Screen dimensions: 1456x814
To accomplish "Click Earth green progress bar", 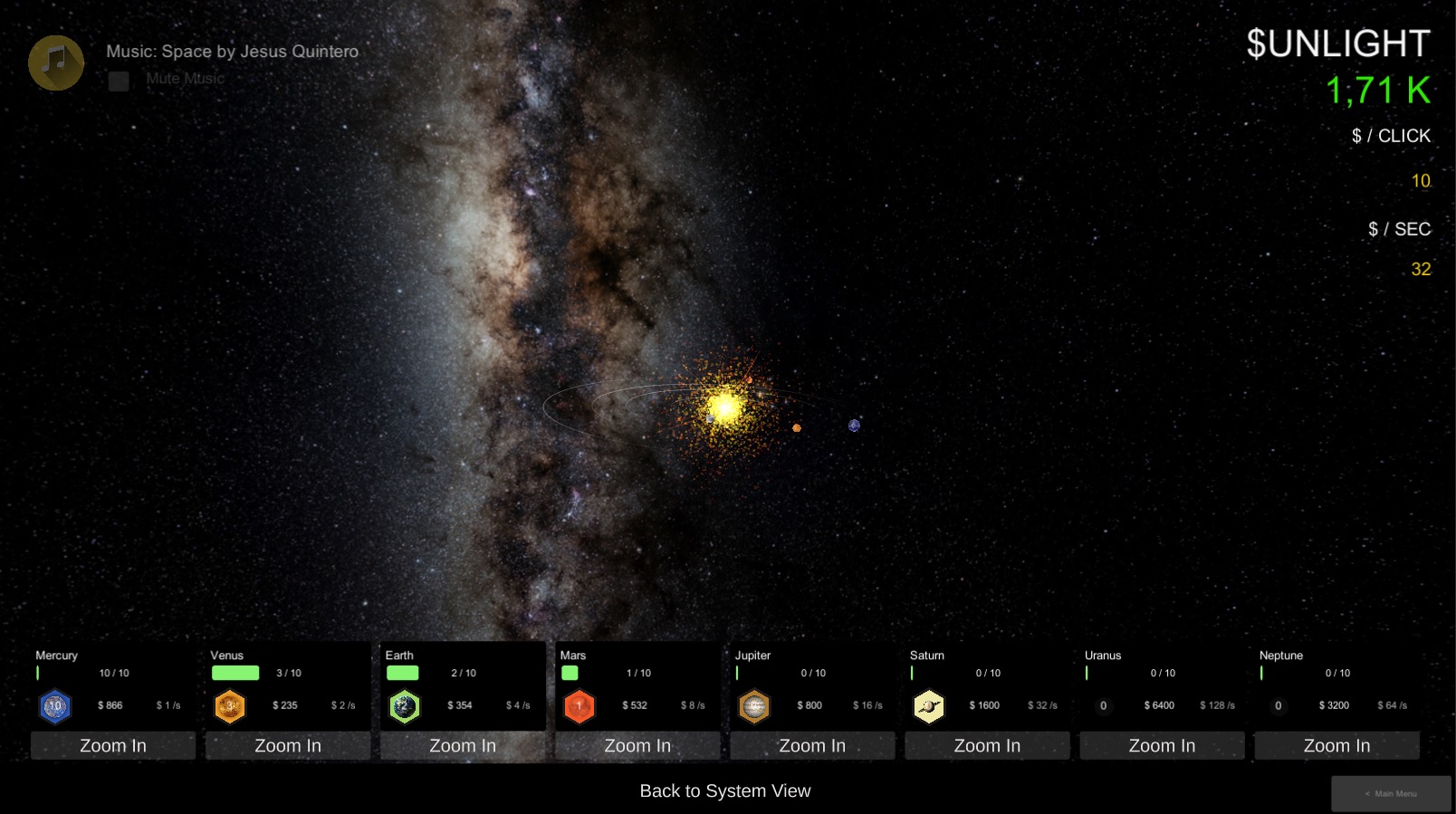I will click(x=402, y=673).
